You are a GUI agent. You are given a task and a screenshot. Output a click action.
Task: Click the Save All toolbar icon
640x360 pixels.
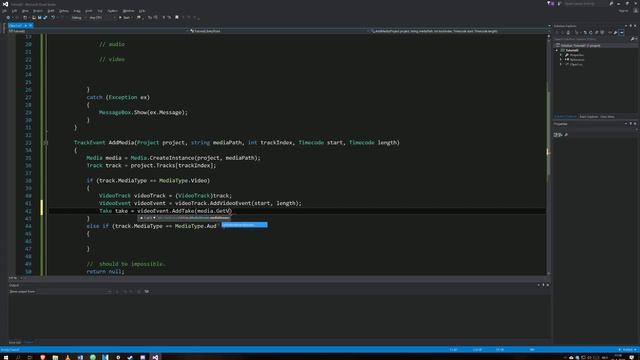click(45, 18)
